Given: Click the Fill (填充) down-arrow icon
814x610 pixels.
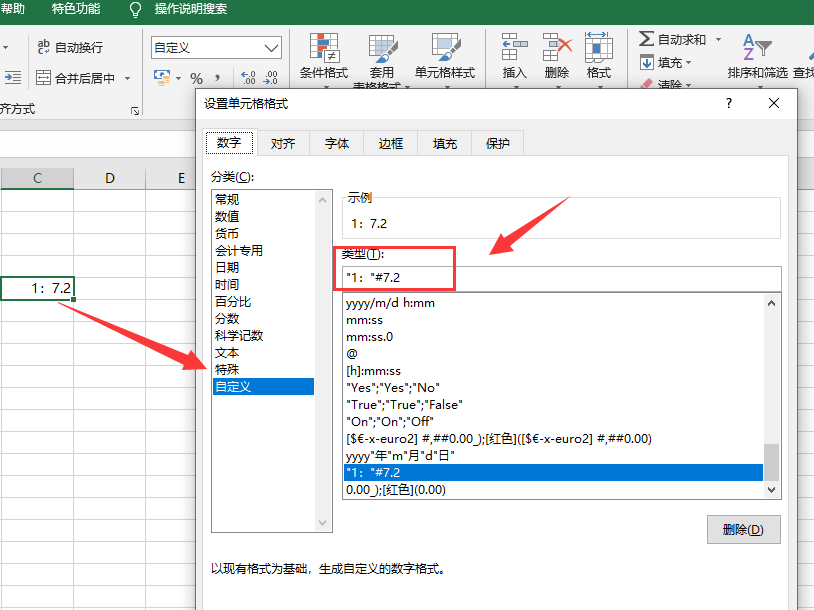Looking at the screenshot, I should point(646,62).
